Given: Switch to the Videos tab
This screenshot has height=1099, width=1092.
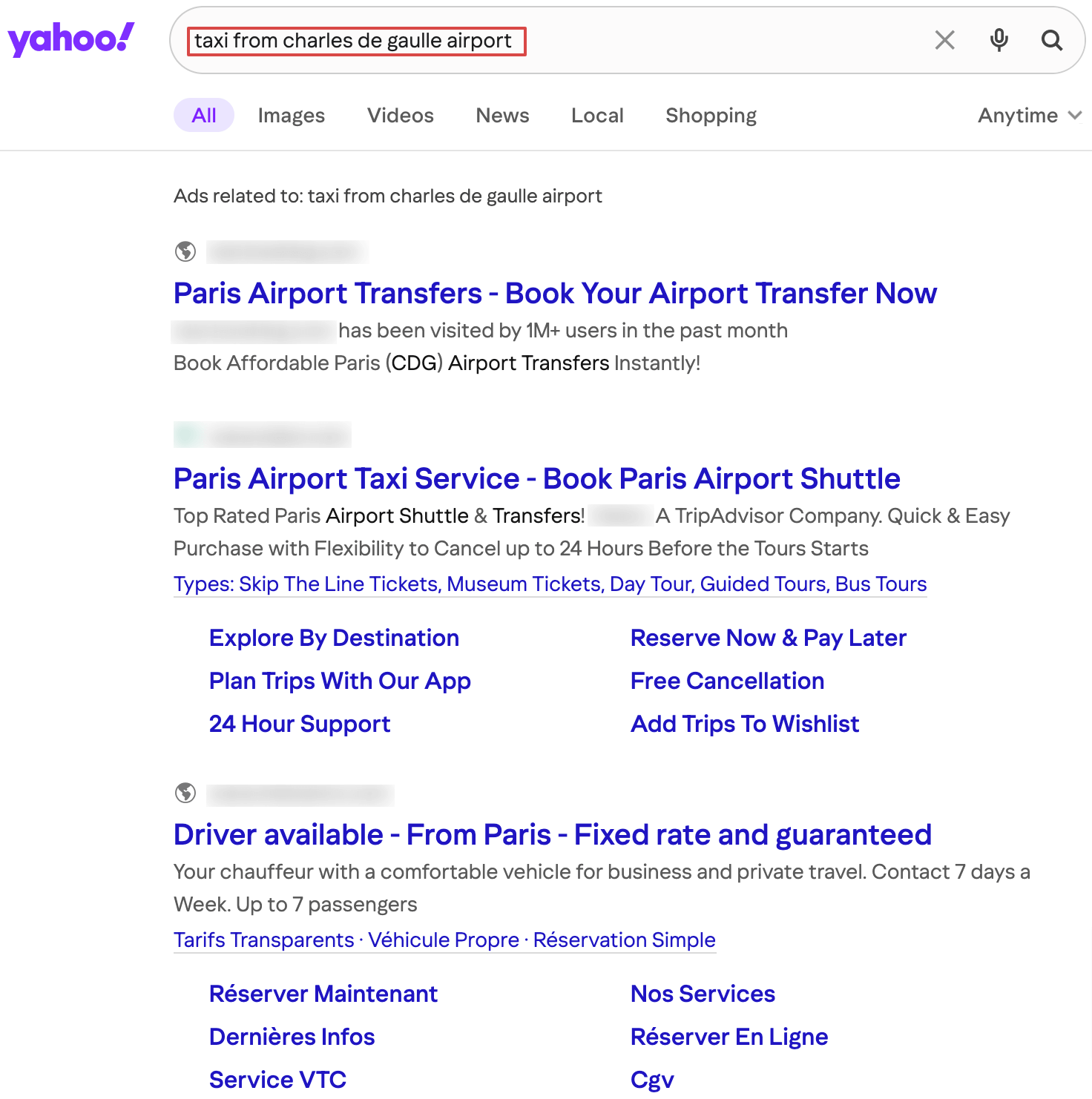Looking at the screenshot, I should click(x=401, y=116).
